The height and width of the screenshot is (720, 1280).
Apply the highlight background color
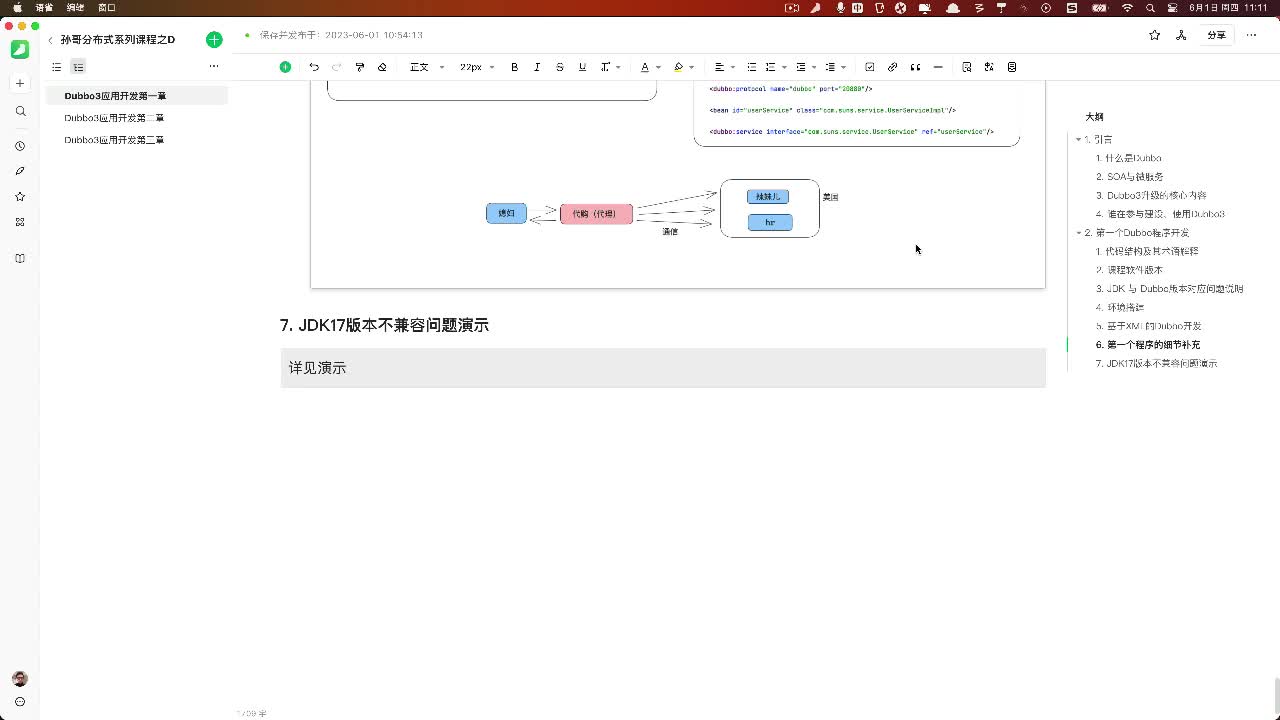tap(679, 67)
